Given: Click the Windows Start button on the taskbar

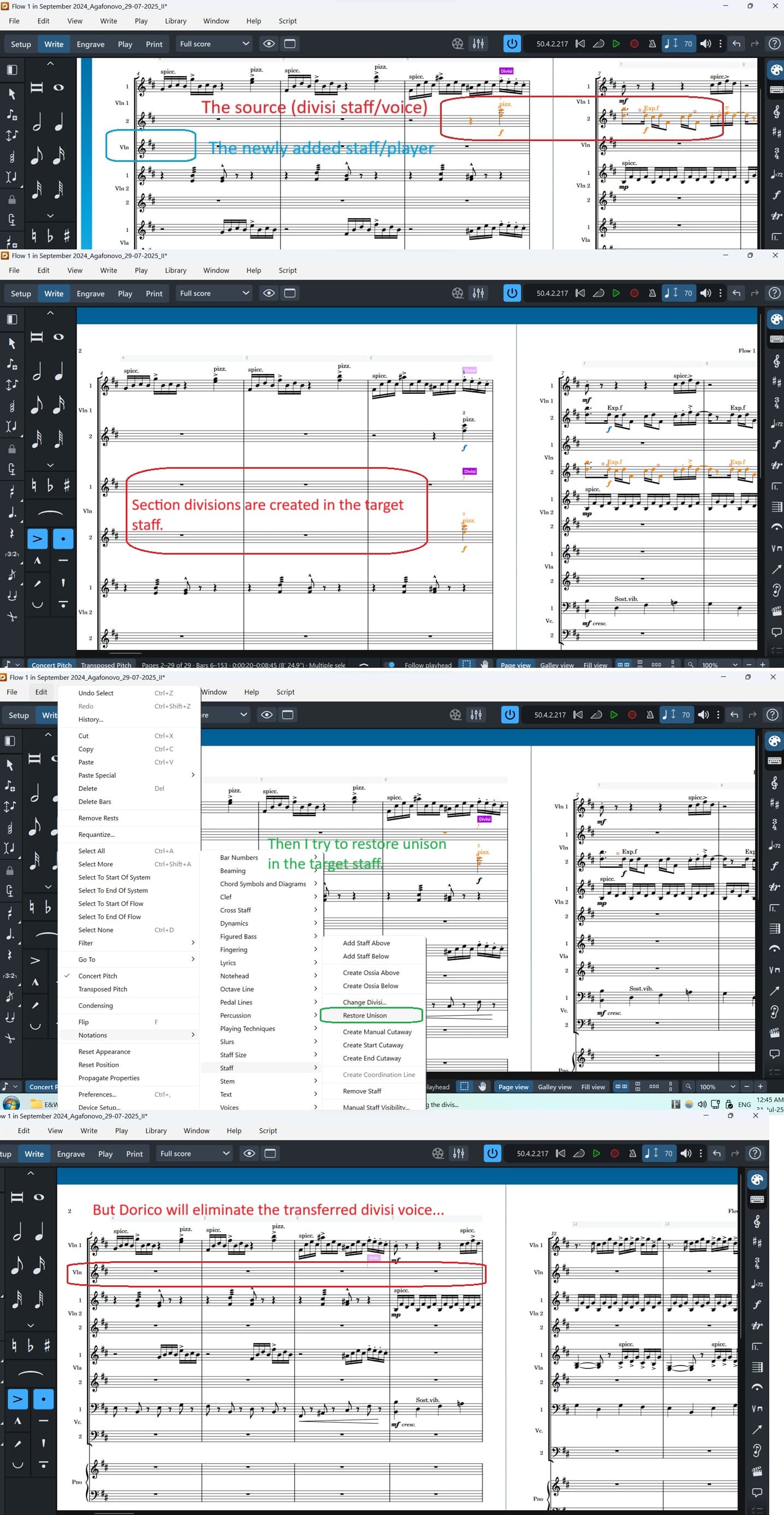Looking at the screenshot, I should 11,1104.
